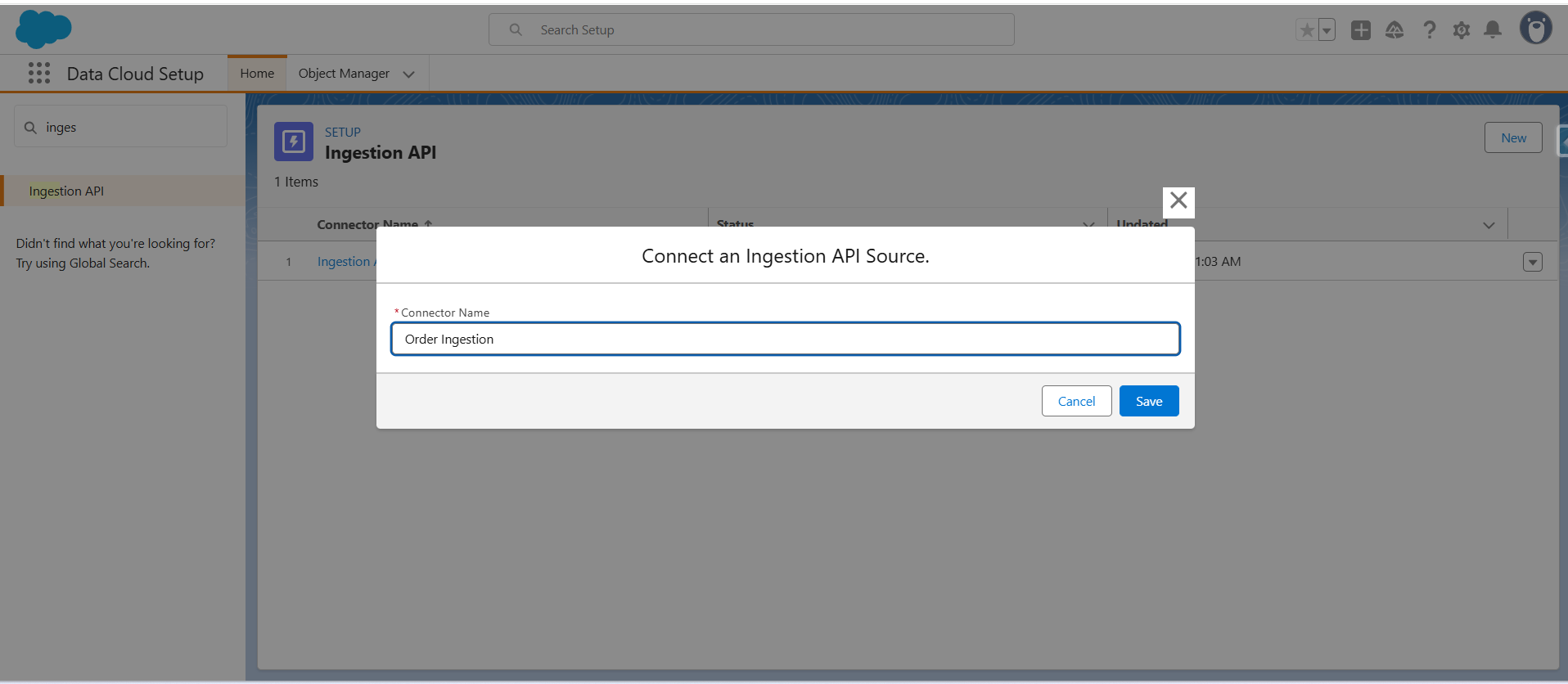The image size is (1568, 684).
Task: Open the App Launcher dots grid
Action: point(38,74)
